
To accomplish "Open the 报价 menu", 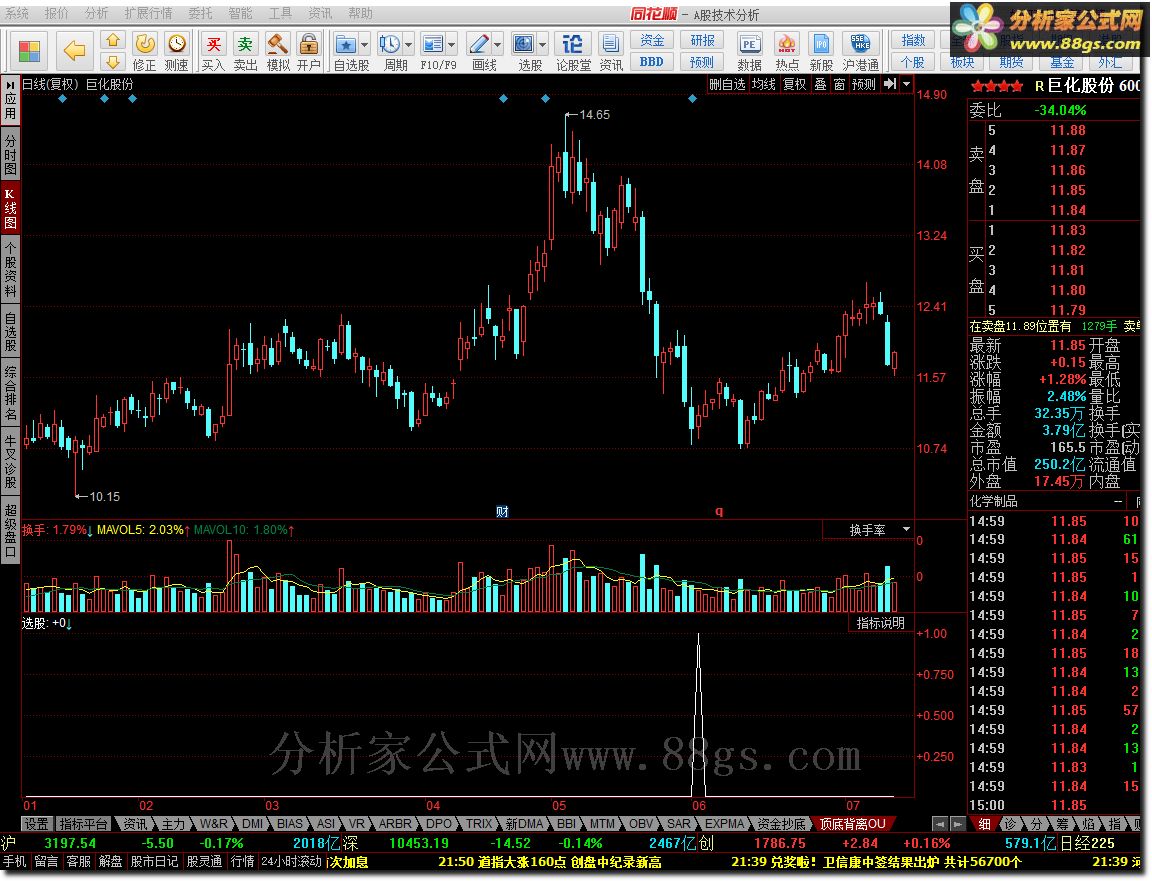I will pyautogui.click(x=56, y=13).
